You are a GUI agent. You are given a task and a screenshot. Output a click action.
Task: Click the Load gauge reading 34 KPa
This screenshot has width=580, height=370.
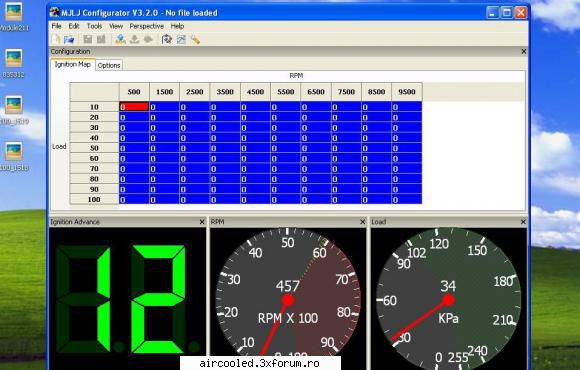click(448, 286)
